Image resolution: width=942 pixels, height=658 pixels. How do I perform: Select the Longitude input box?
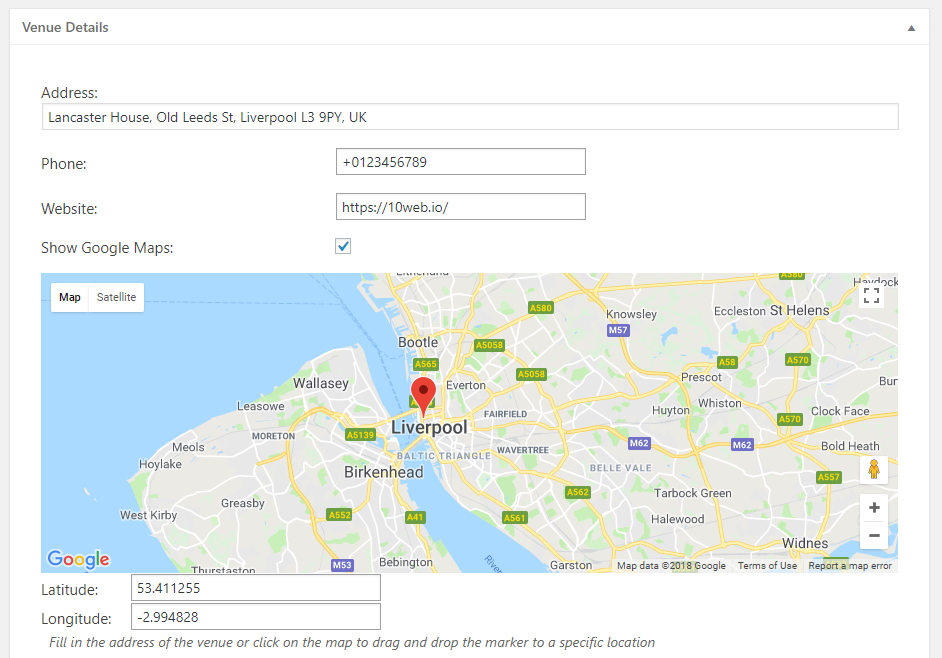pos(255,617)
